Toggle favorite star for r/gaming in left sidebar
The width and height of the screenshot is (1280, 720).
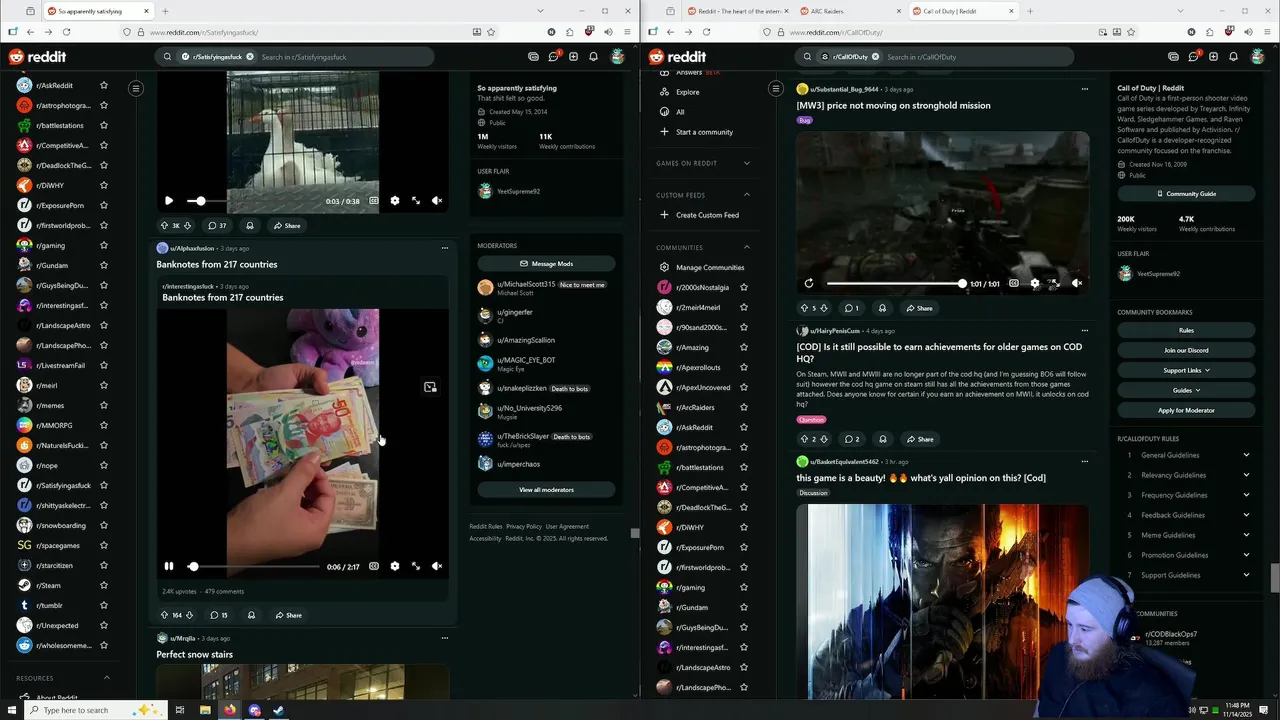tap(103, 245)
